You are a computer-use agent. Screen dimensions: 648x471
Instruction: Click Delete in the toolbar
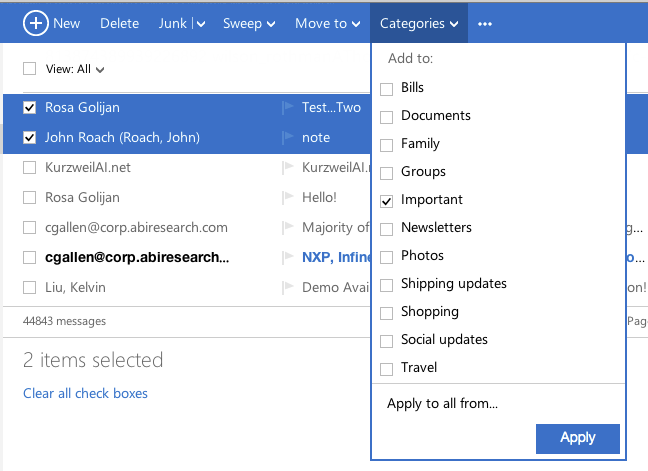pyautogui.click(x=119, y=24)
